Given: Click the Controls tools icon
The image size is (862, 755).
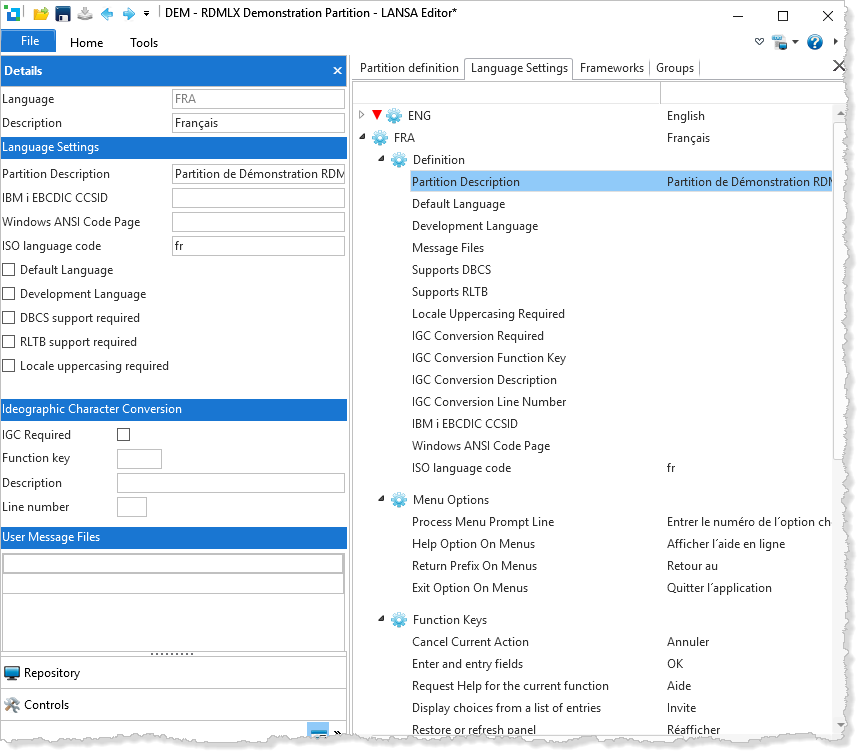Looking at the screenshot, I should click(12, 704).
